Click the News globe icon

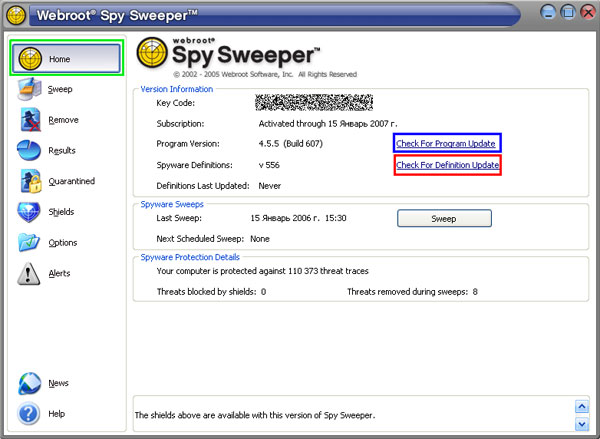click(29, 383)
